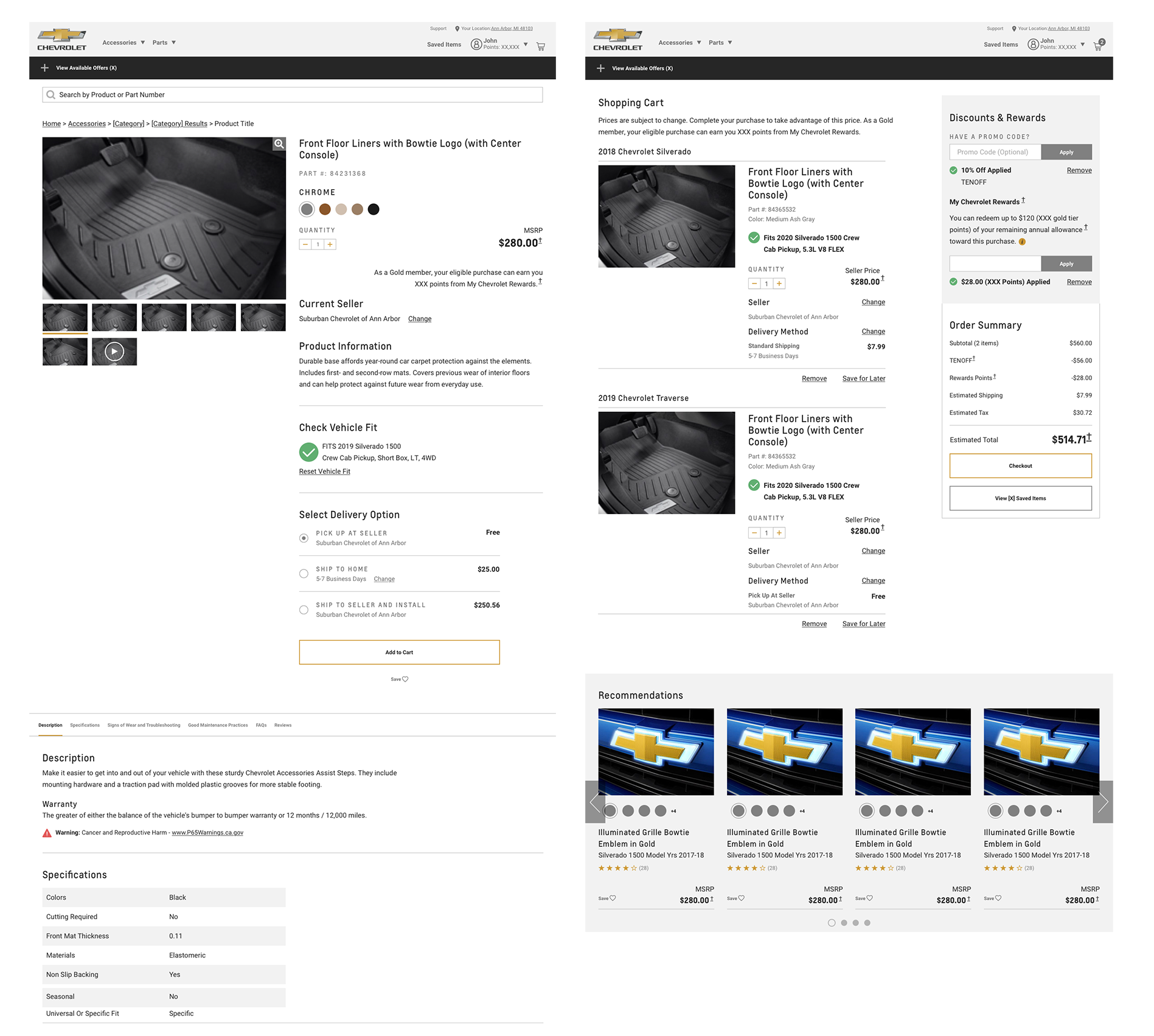This screenshot has width=1154, height=1036.
Task: Click the search icon in the search bar
Action: (51, 95)
